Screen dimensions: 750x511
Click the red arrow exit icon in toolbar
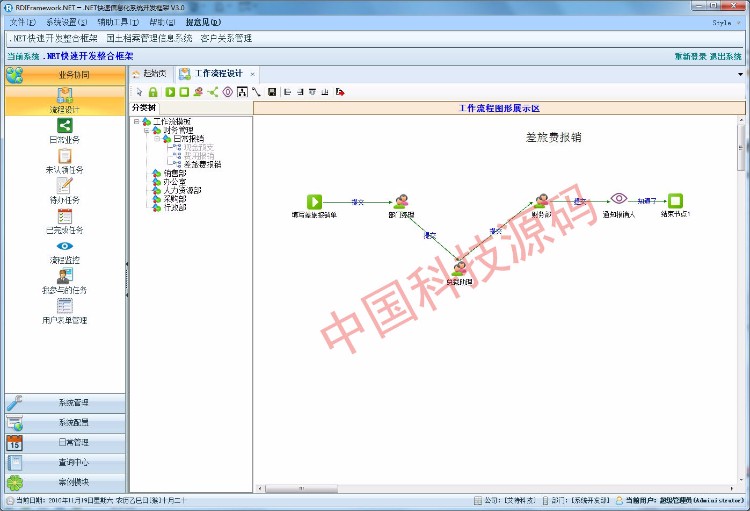coord(340,92)
